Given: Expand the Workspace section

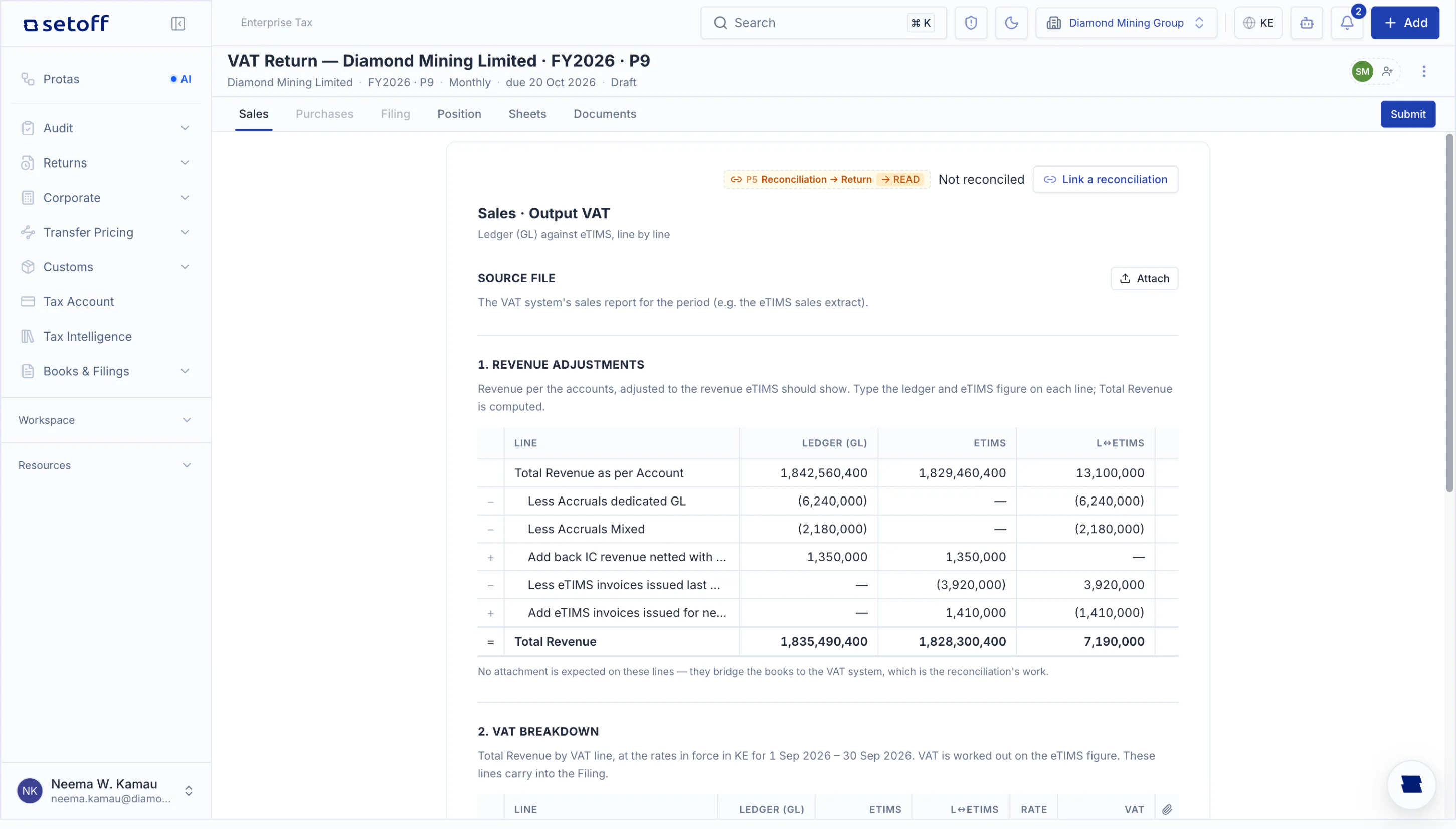Looking at the screenshot, I should click(x=106, y=420).
